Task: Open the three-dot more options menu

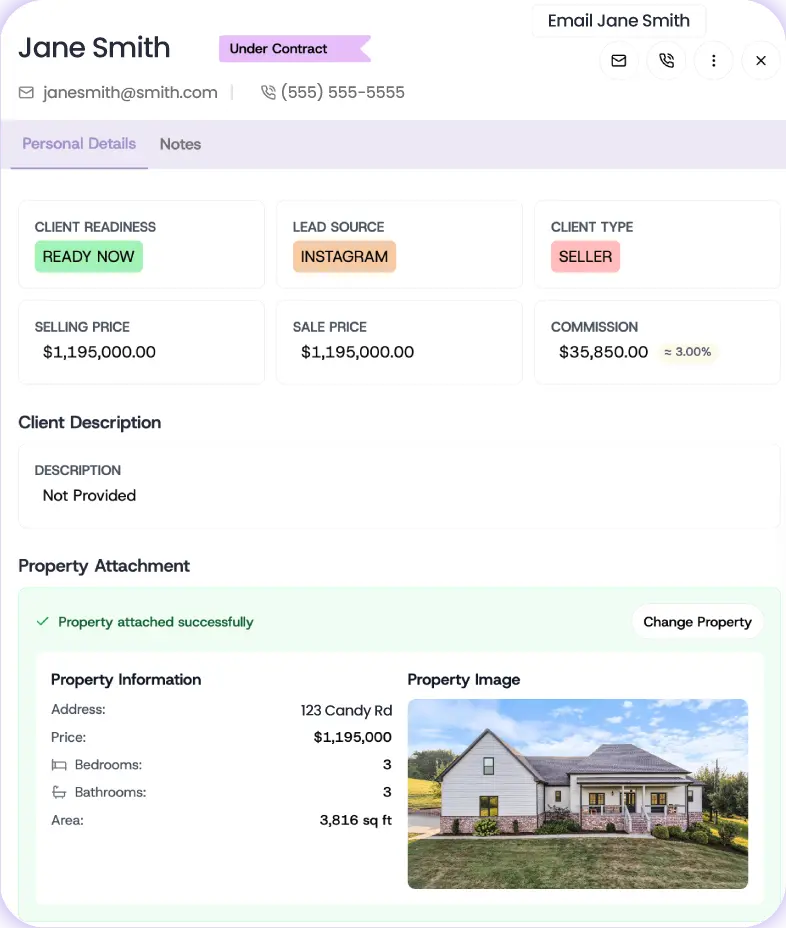Action: click(714, 61)
